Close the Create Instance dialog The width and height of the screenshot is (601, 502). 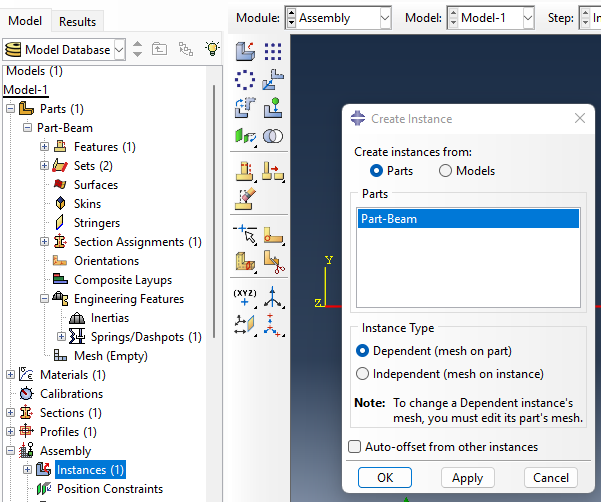pyautogui.click(x=580, y=118)
